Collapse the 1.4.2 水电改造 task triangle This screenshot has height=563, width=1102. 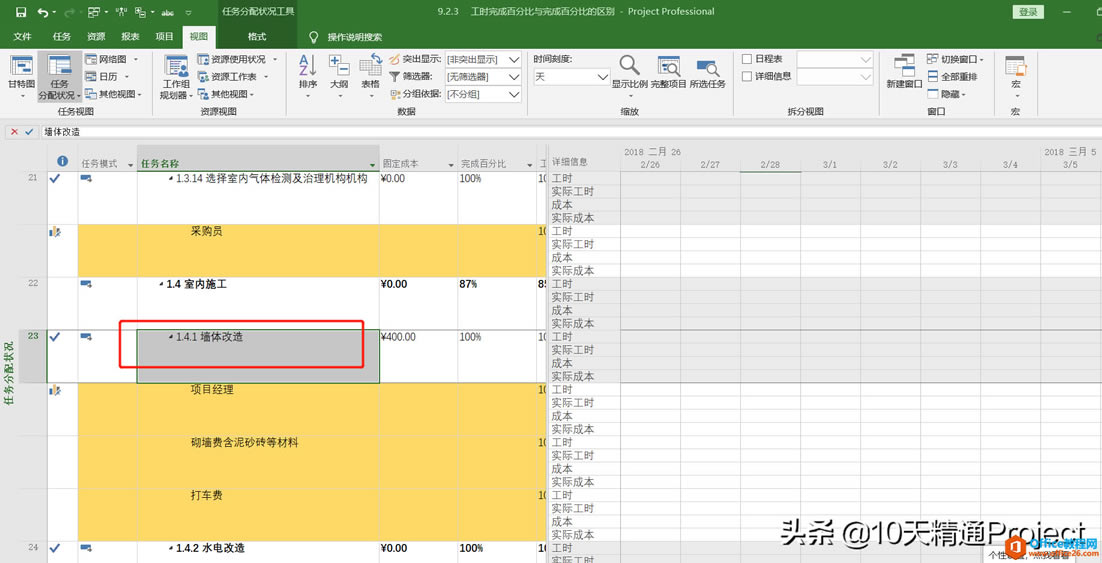click(171, 548)
